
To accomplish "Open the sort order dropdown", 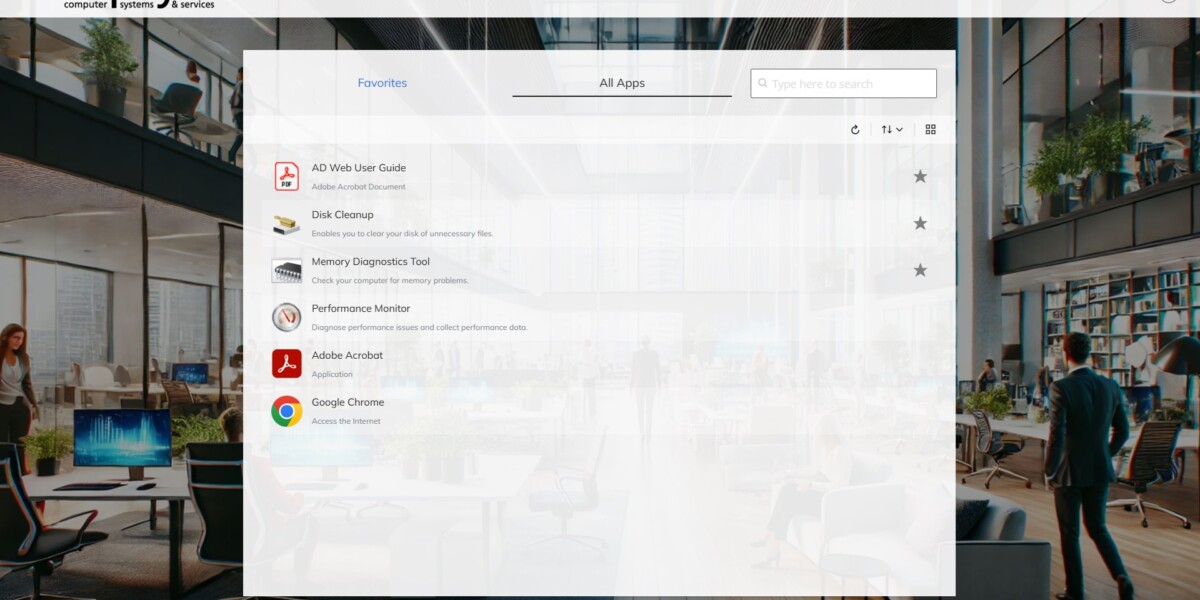I will tap(891, 129).
